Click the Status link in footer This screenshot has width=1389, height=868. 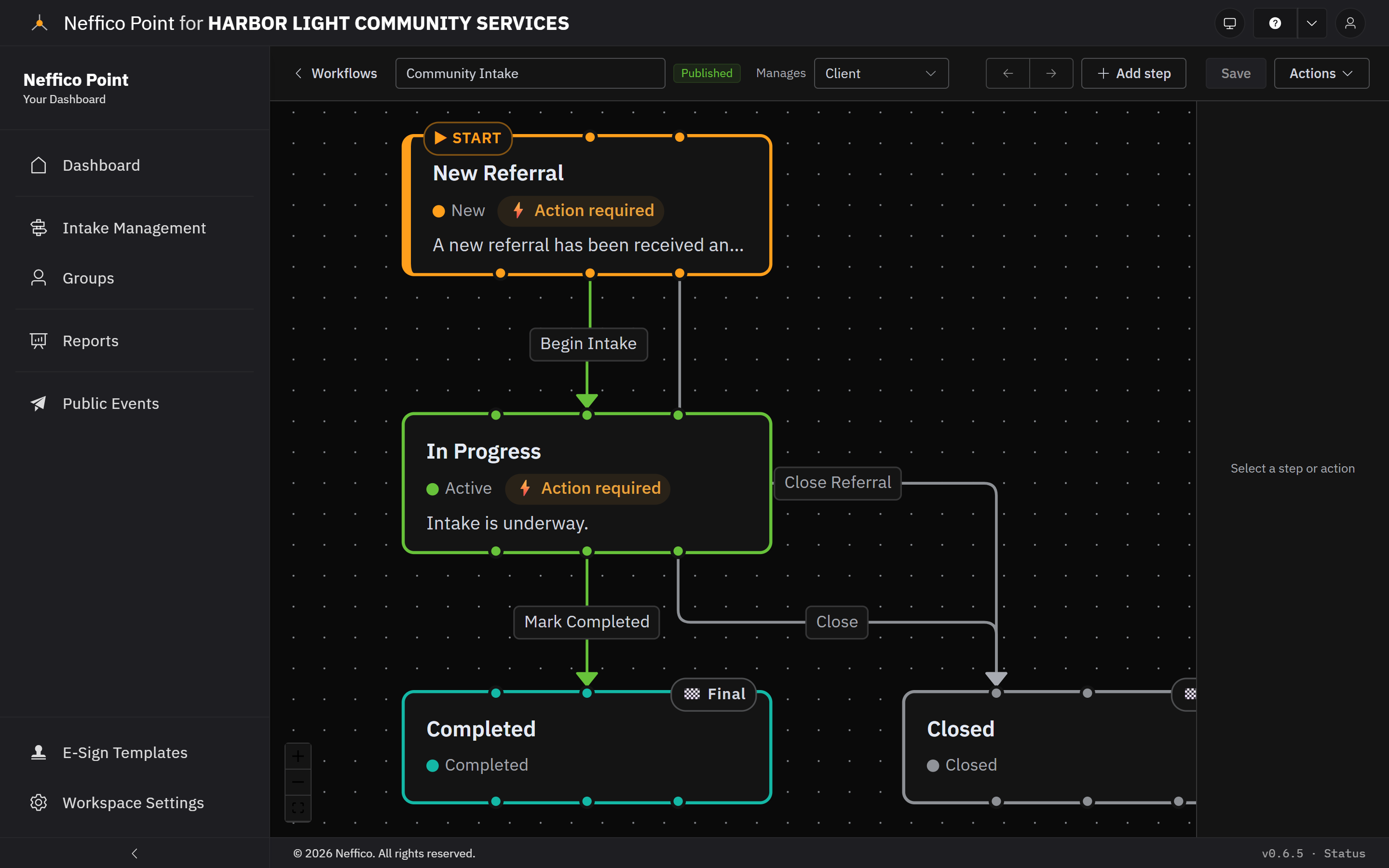[x=1344, y=853]
